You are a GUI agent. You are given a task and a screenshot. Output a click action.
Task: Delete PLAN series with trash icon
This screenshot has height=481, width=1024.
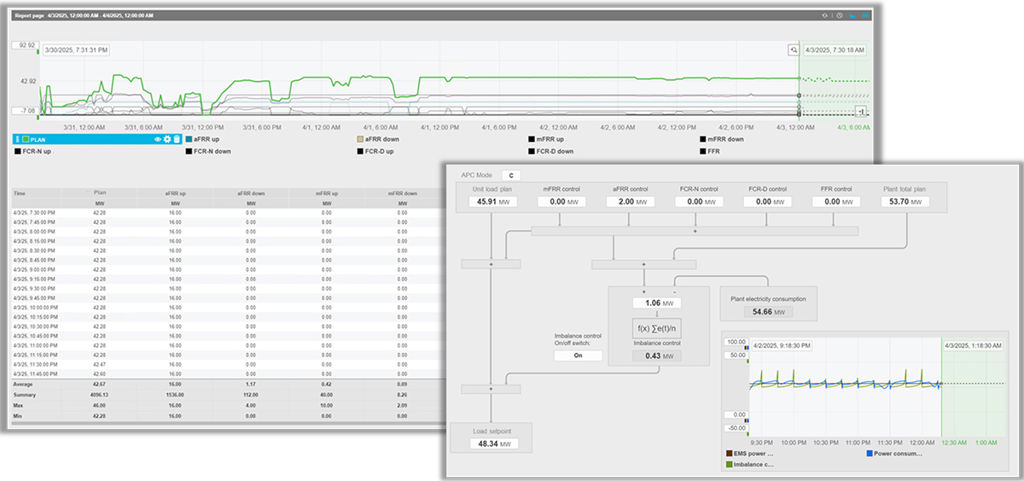(x=177, y=140)
